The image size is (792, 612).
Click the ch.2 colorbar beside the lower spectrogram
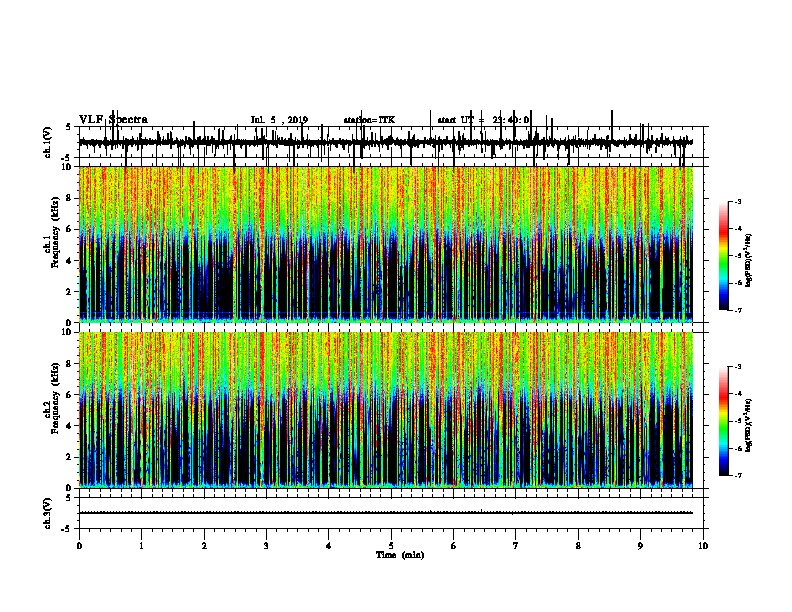pyautogui.click(x=724, y=421)
